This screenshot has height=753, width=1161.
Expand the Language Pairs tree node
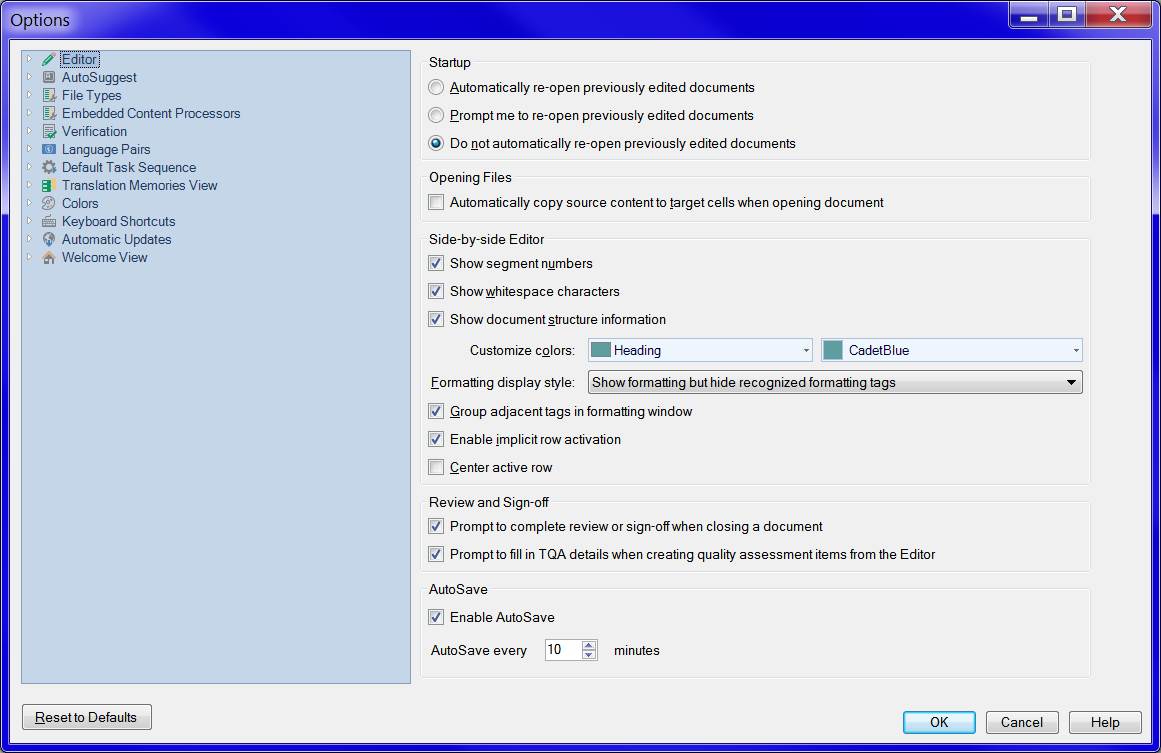tap(29, 148)
